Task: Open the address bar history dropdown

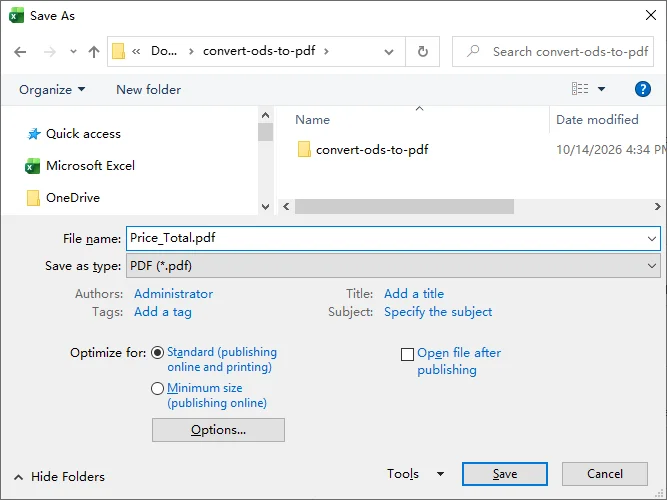Action: pyautogui.click(x=389, y=52)
